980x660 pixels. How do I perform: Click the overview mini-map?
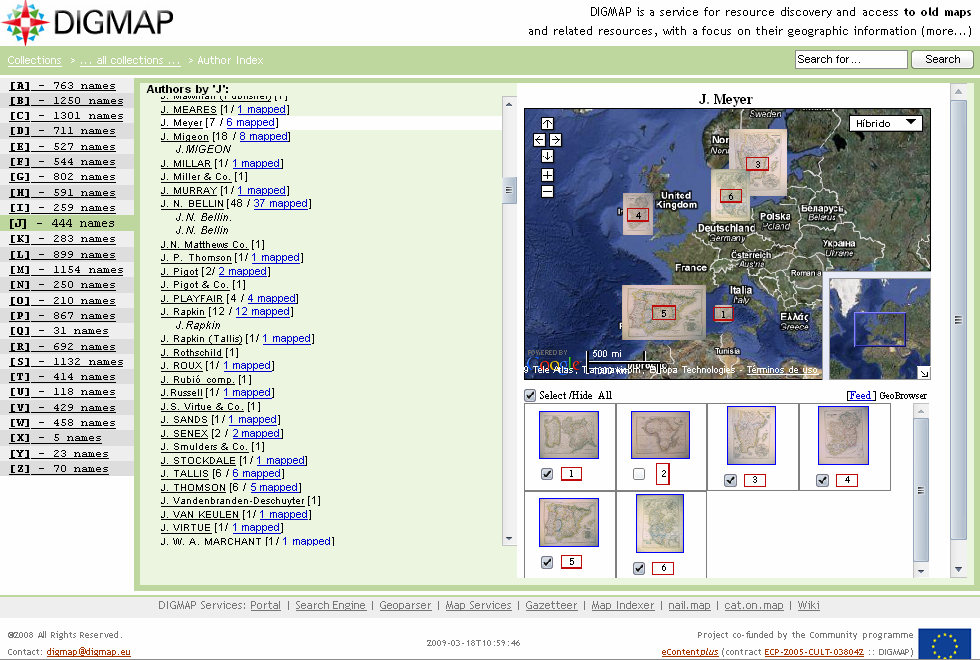click(x=879, y=329)
